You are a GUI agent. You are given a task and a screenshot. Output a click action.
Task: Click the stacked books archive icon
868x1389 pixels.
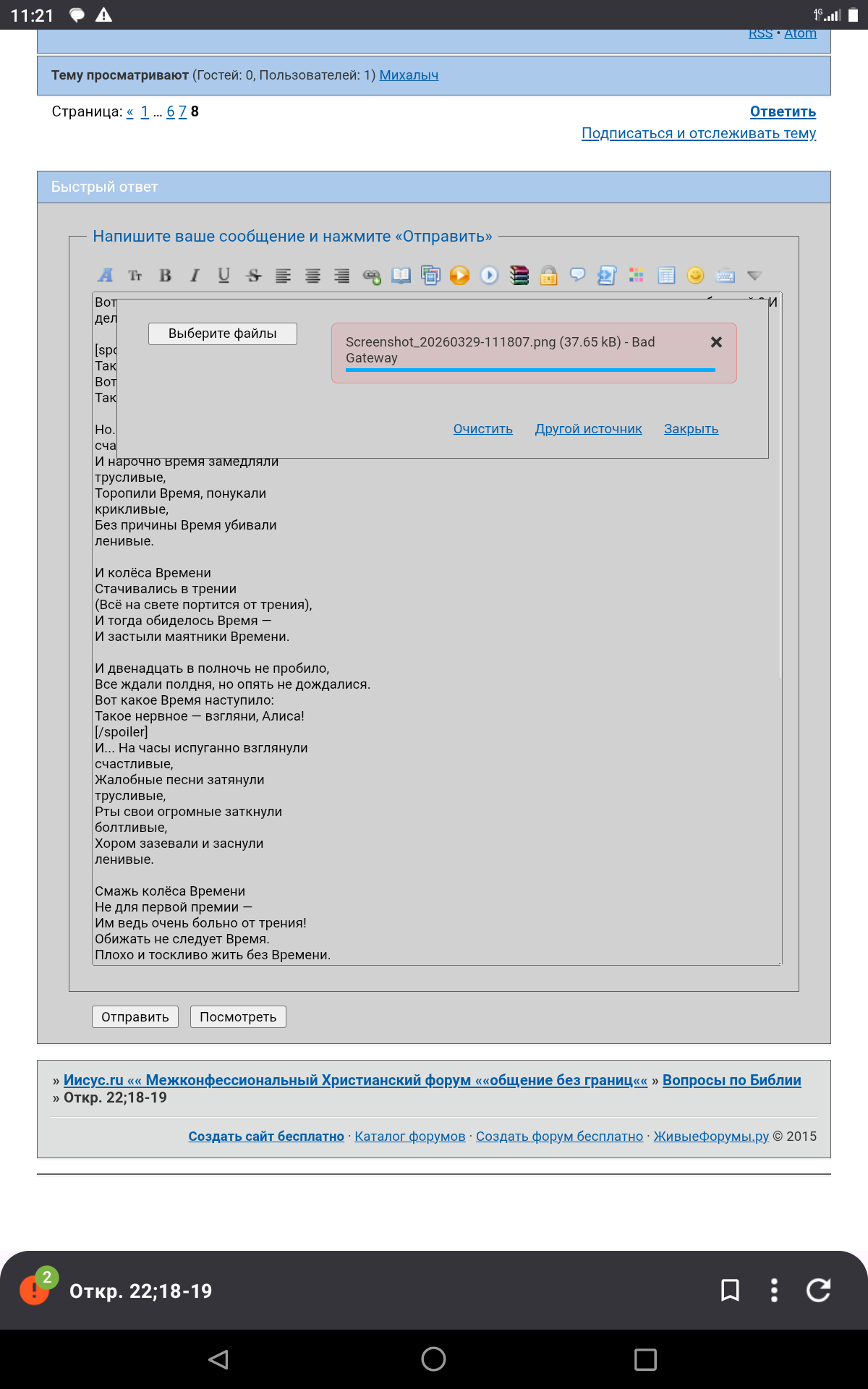point(519,276)
